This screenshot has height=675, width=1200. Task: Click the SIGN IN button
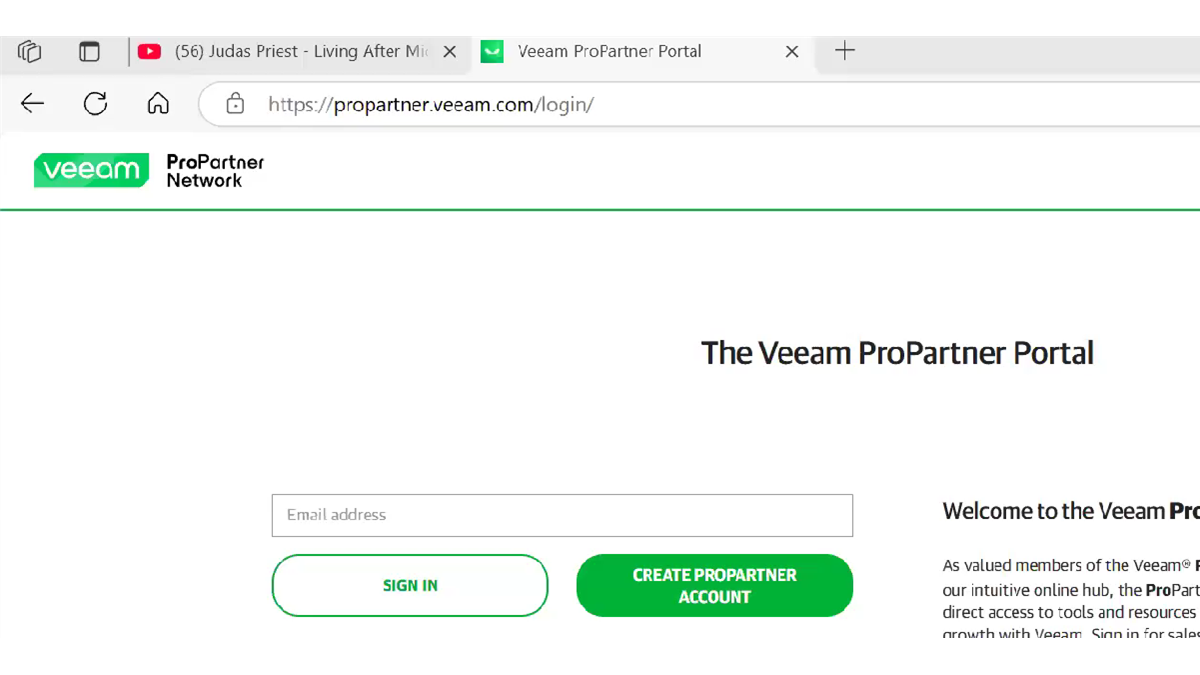410,586
